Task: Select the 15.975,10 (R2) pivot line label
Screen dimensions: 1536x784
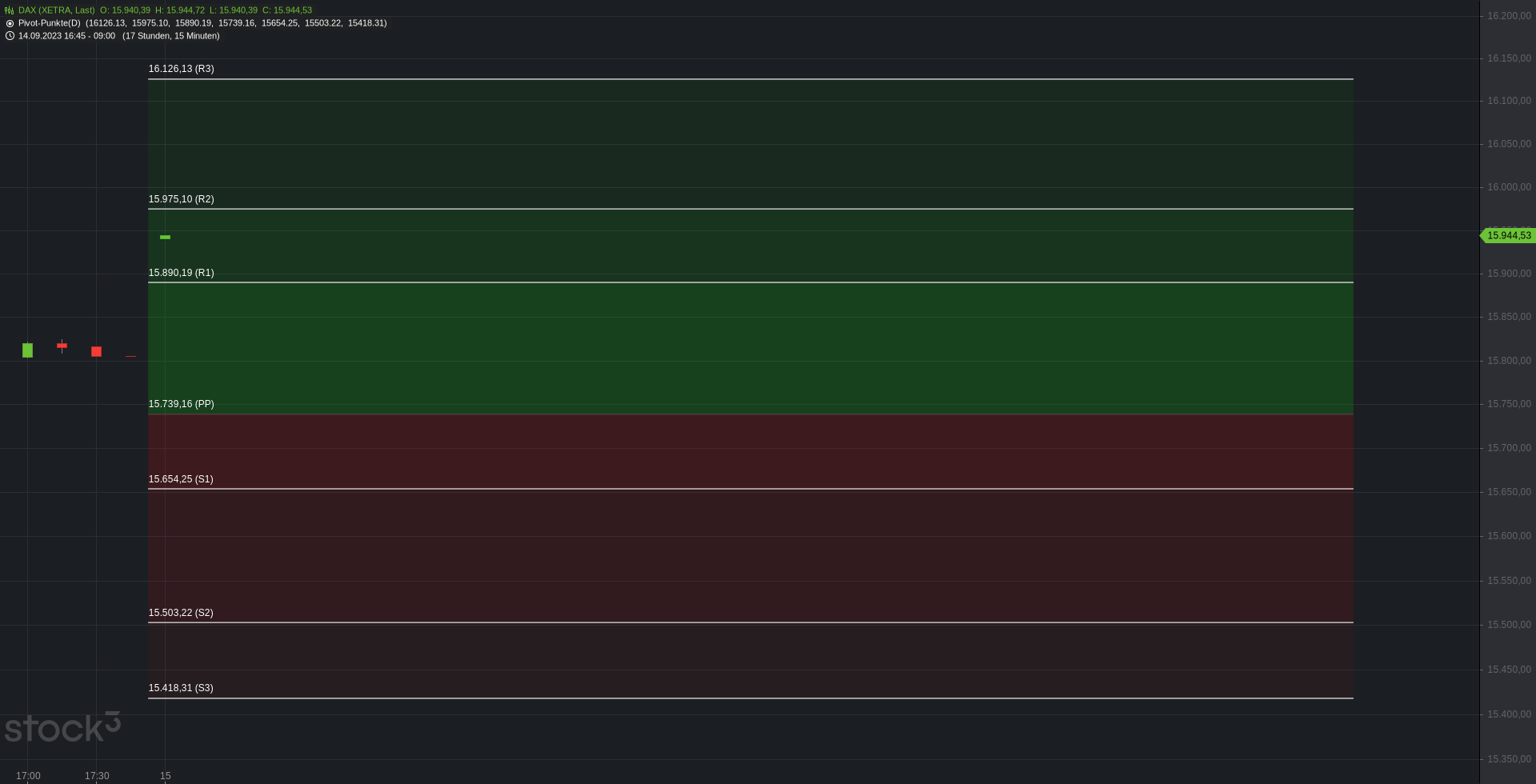Action: click(181, 199)
